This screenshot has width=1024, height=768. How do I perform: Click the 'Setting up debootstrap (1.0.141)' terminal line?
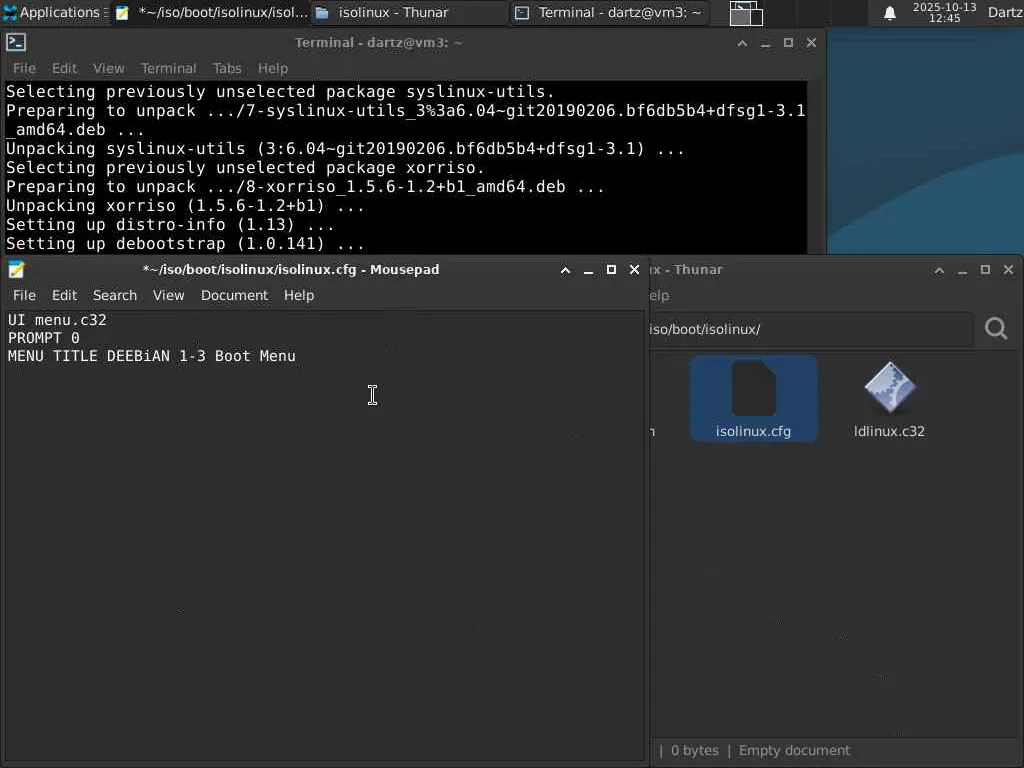pos(185,244)
